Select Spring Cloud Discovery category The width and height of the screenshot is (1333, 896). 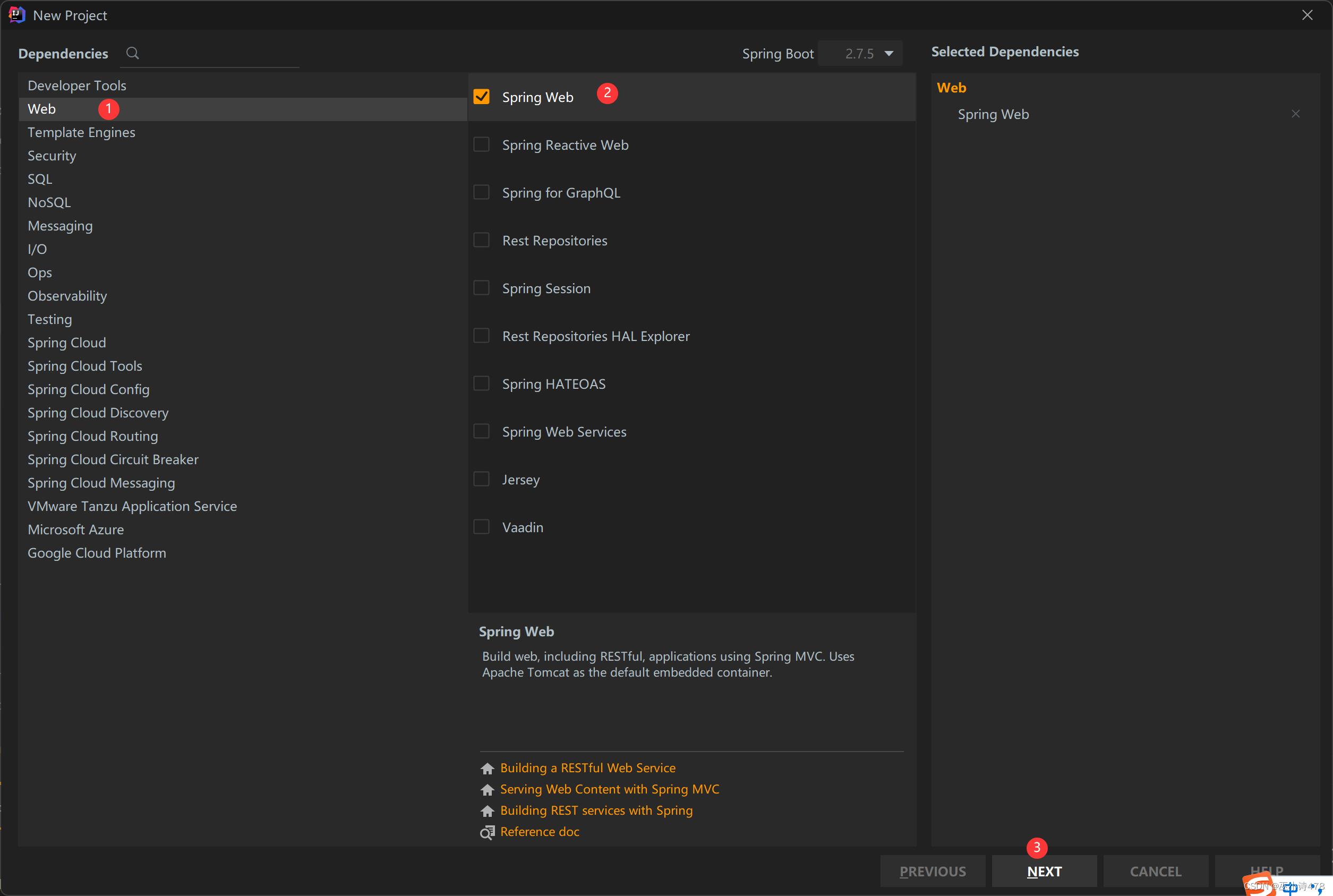(243, 413)
